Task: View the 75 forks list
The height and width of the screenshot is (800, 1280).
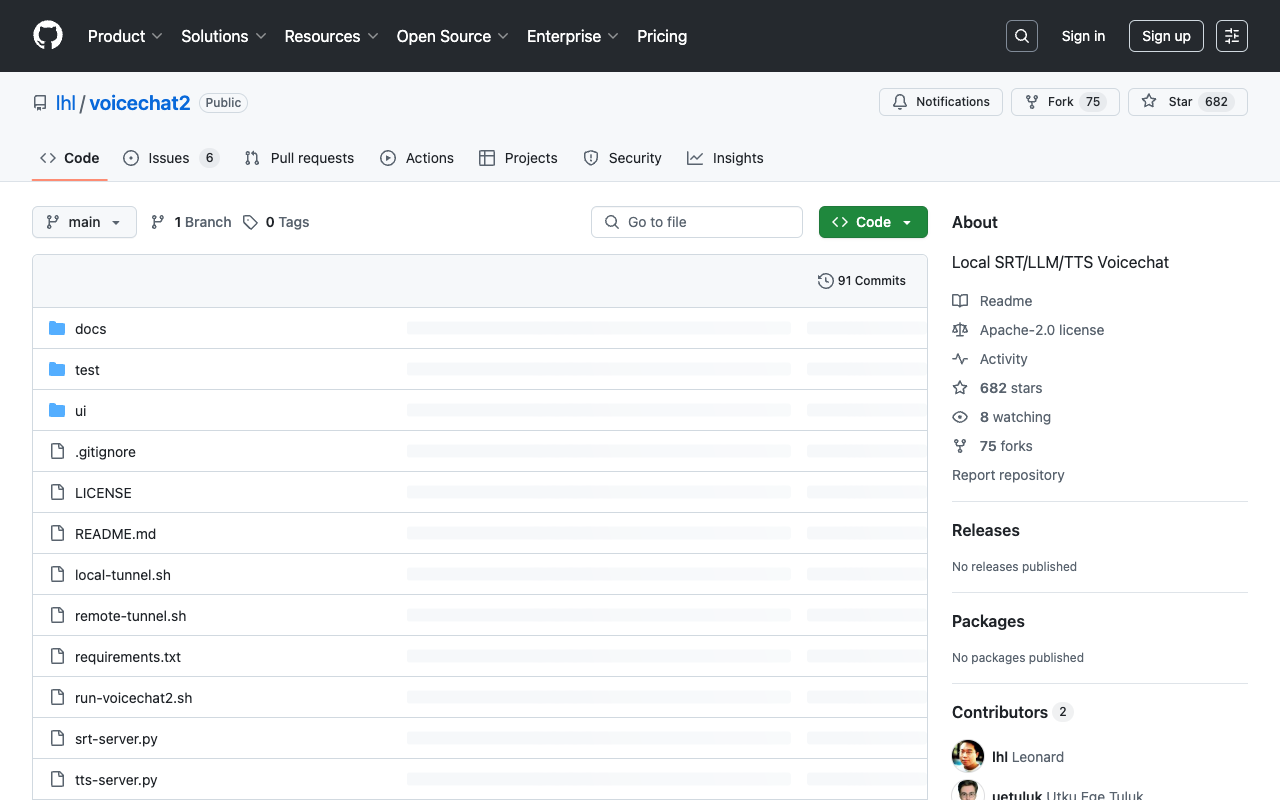Action: point(992,446)
